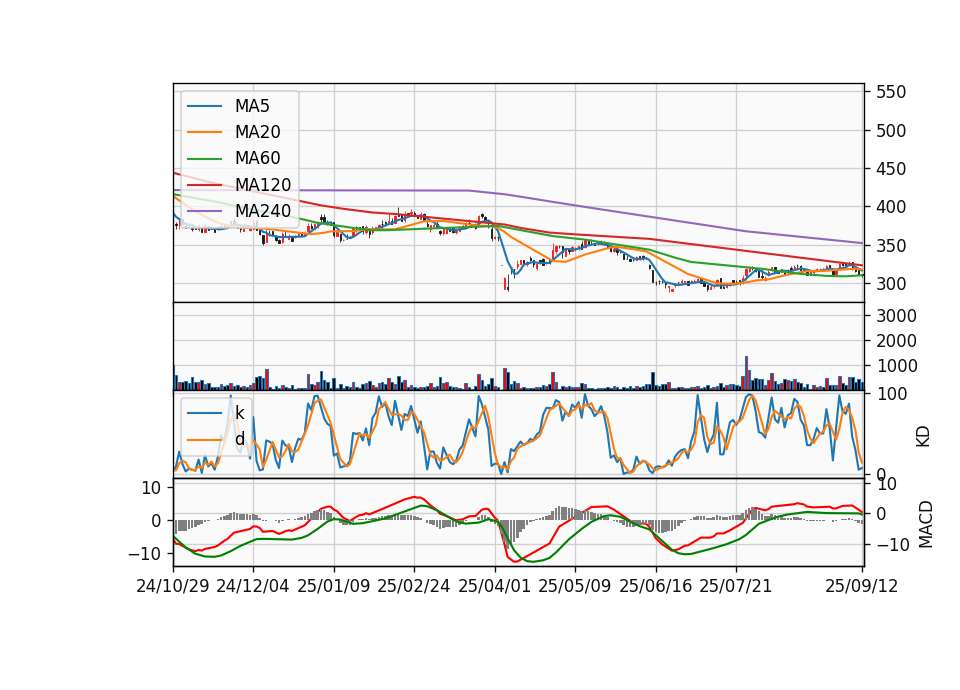Click the blue MA5 legend line swatch
The image size is (960, 690).
pyautogui.click(x=204, y=106)
